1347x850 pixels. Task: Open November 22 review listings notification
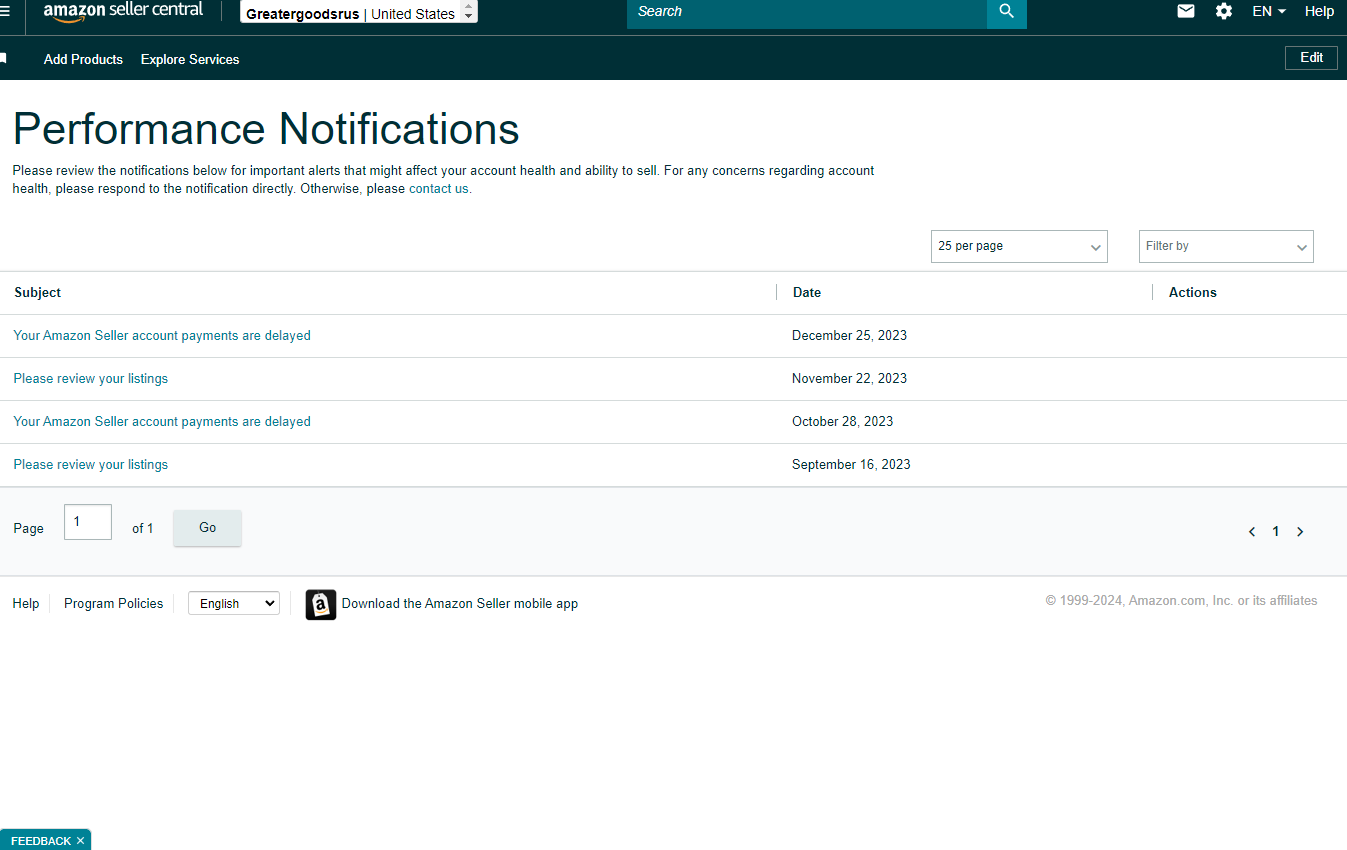click(91, 379)
